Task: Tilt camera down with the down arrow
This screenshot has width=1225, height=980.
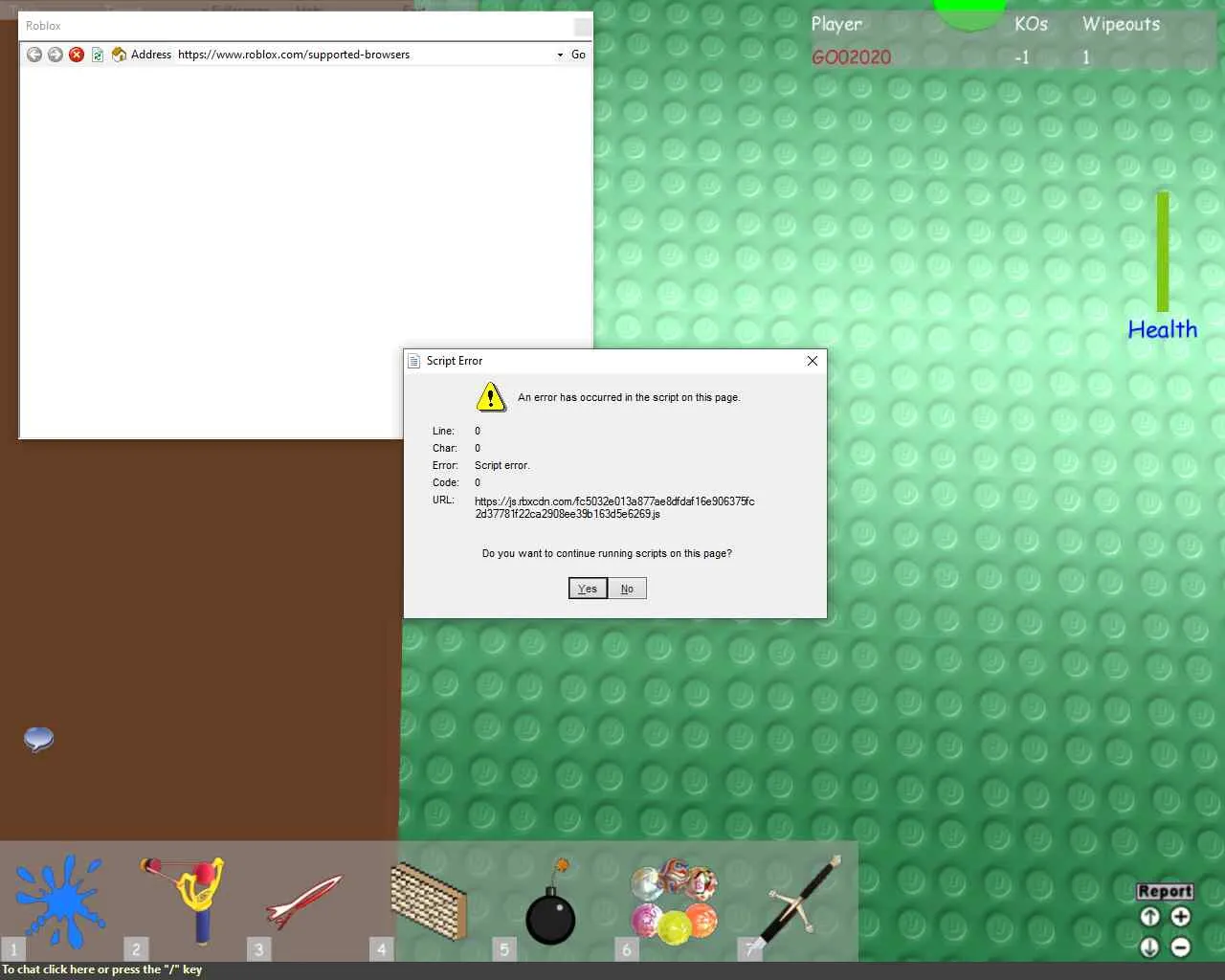Action: 1149,947
